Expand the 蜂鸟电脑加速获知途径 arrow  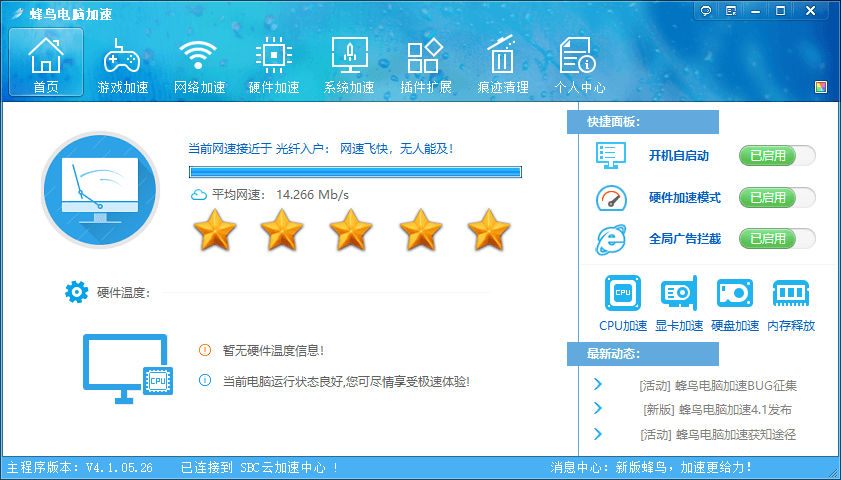(598, 433)
